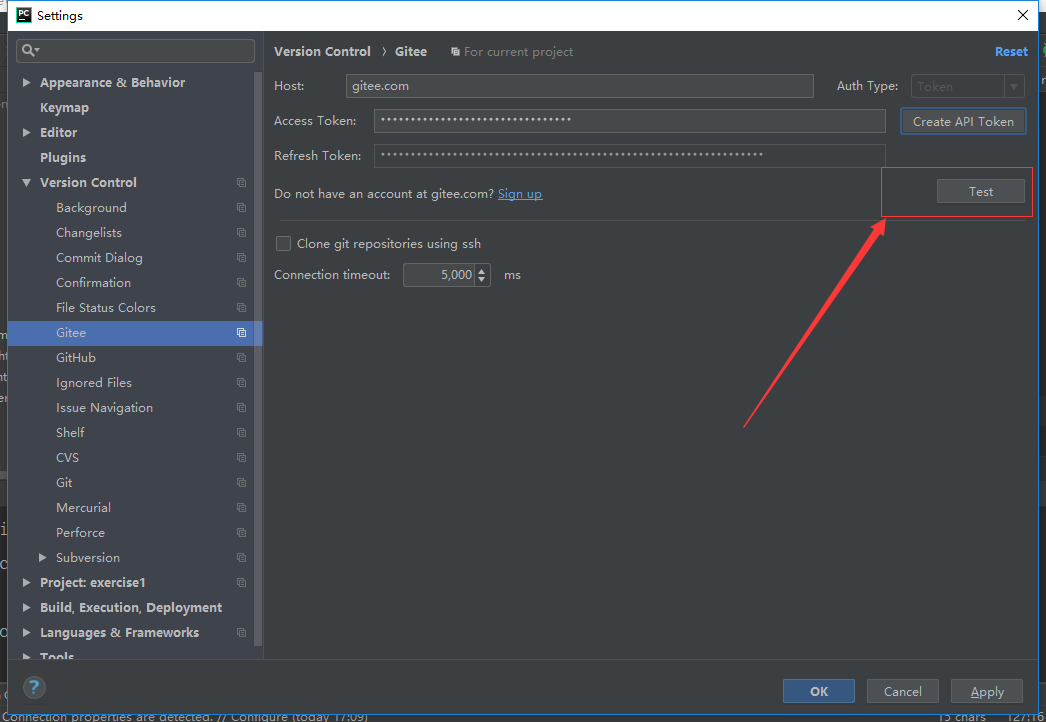This screenshot has height=722, width=1046.
Task: Close the Settings dialog window
Action: click(x=1023, y=15)
